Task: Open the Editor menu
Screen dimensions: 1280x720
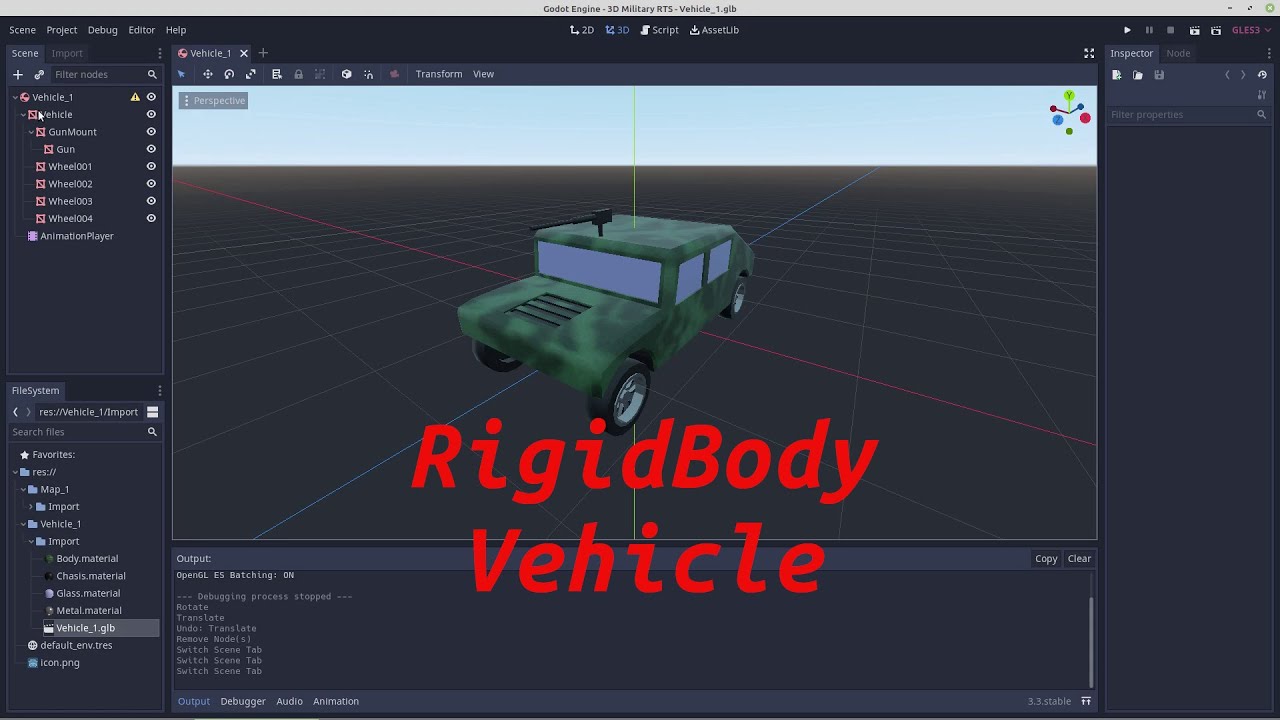Action: point(141,30)
